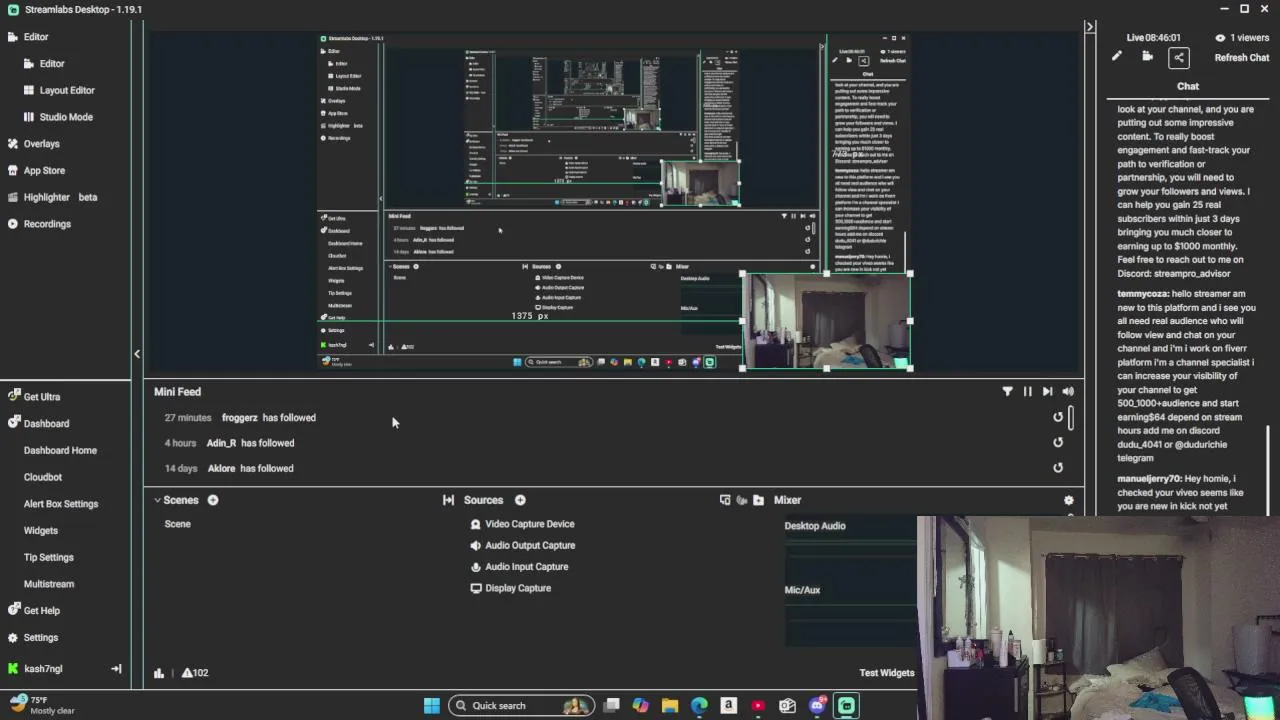This screenshot has width=1280, height=720.
Task: Open Tip Settings
Action: pyautogui.click(x=49, y=557)
